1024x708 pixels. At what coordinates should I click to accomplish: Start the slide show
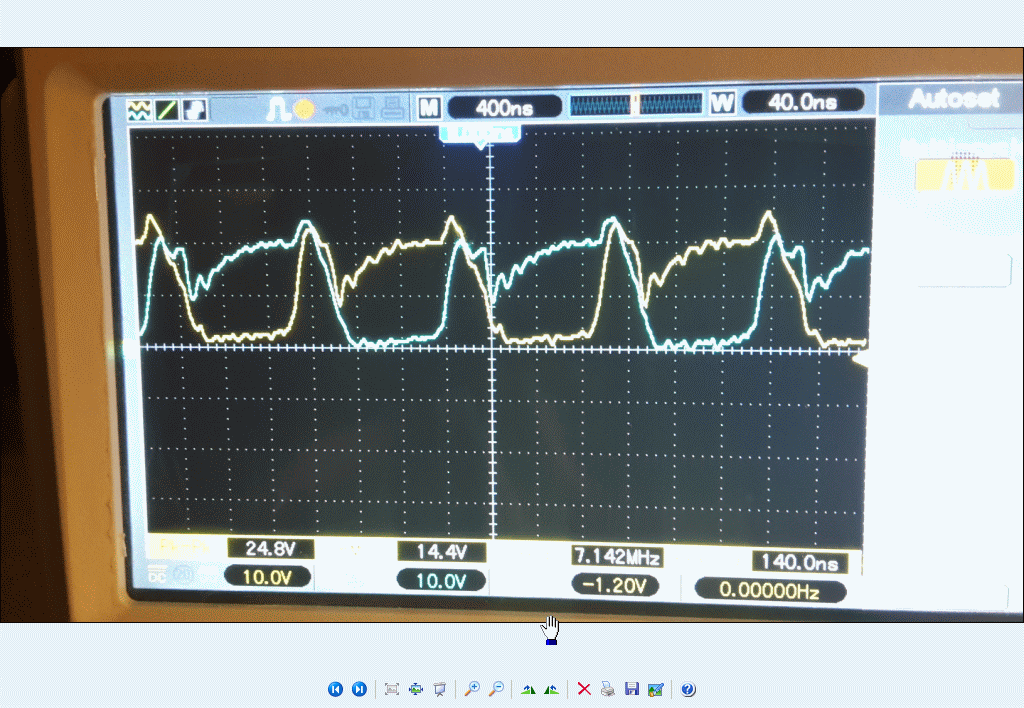pos(439,689)
